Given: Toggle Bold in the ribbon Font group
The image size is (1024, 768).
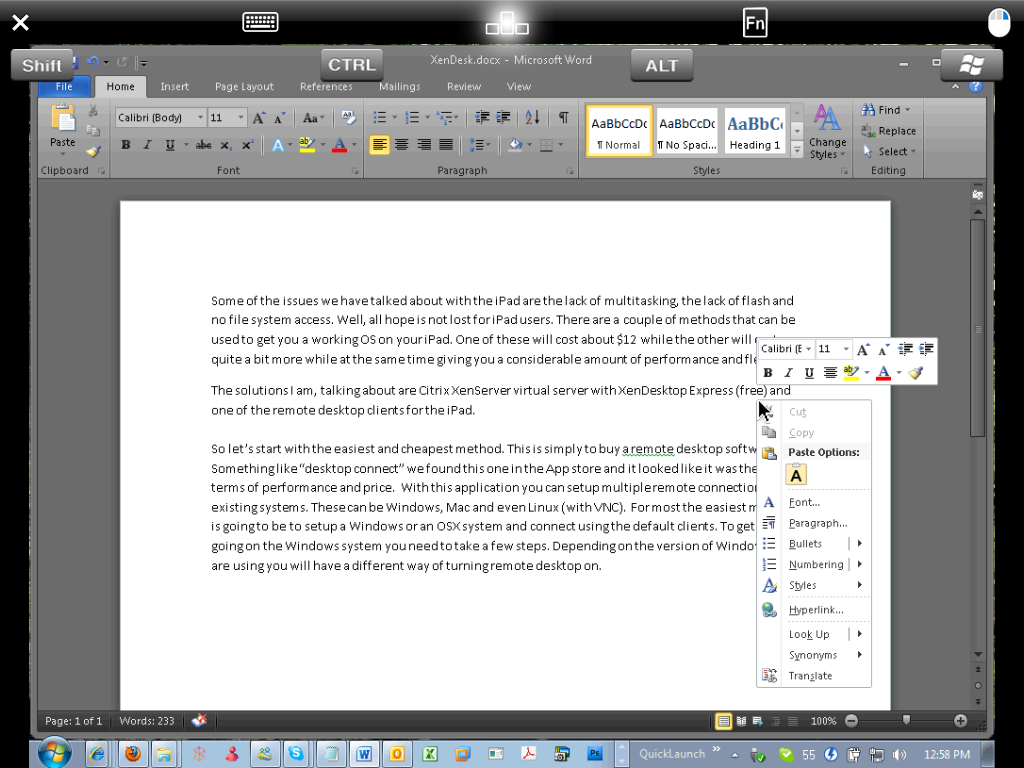Looking at the screenshot, I should (125, 145).
